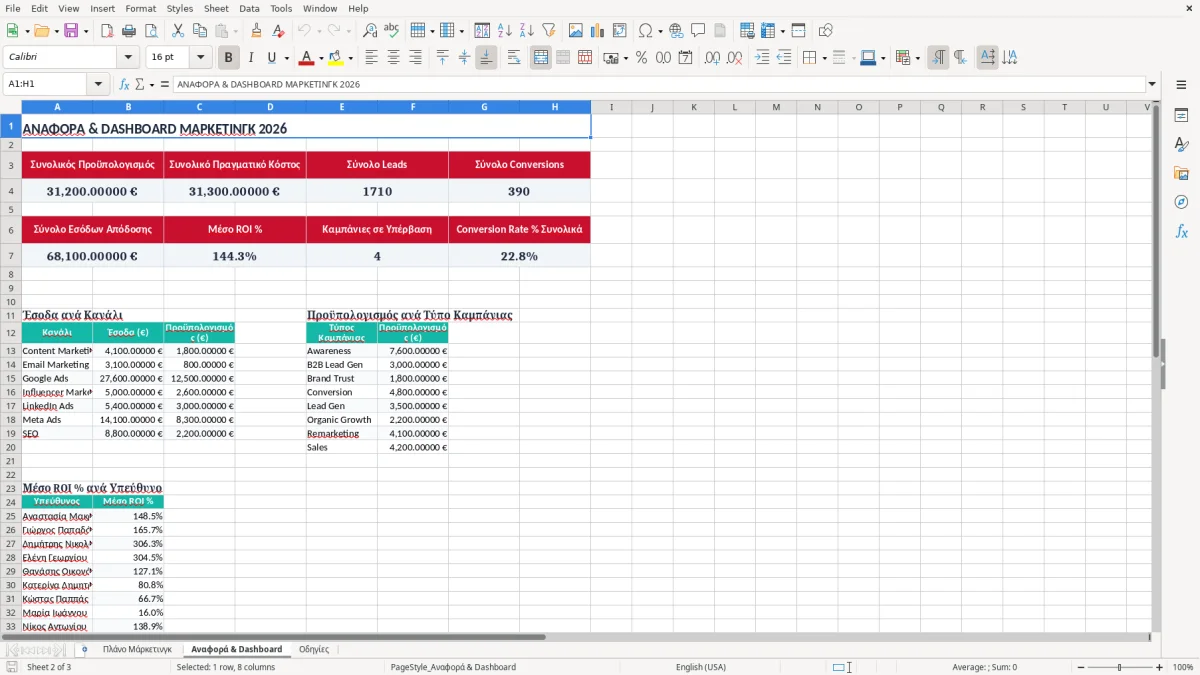Image resolution: width=1200 pixels, height=675 pixels.
Task: Apply the yellow background color swatch
Action: tap(336, 58)
